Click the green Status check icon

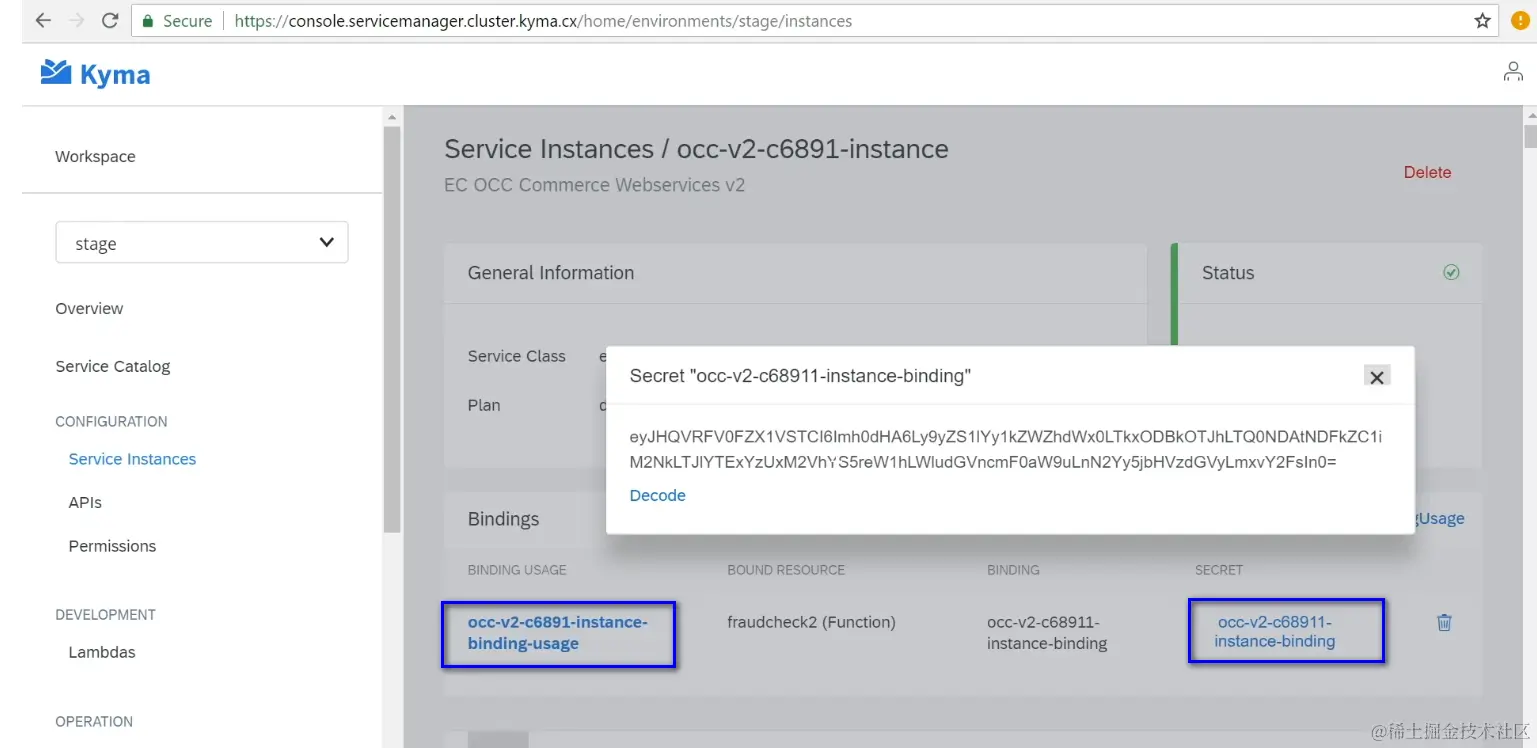click(x=1451, y=272)
